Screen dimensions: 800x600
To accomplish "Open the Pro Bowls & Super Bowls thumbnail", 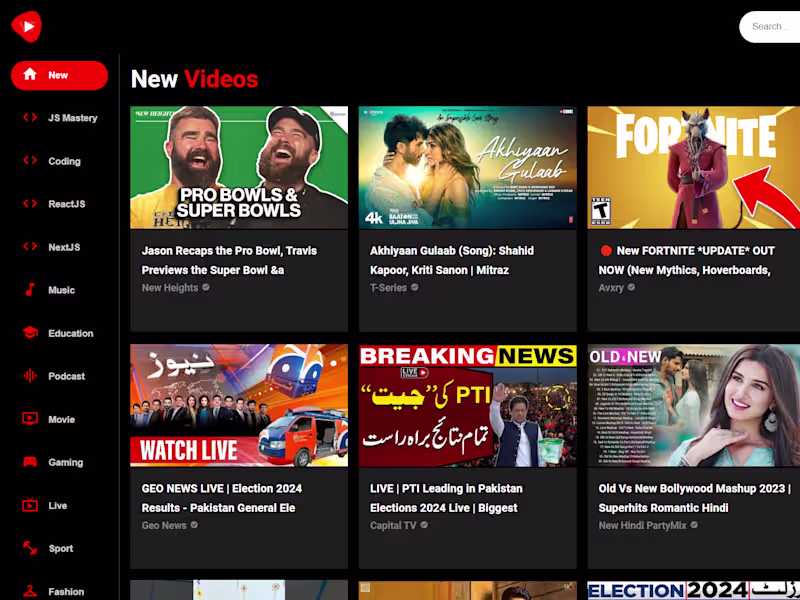I will (239, 167).
